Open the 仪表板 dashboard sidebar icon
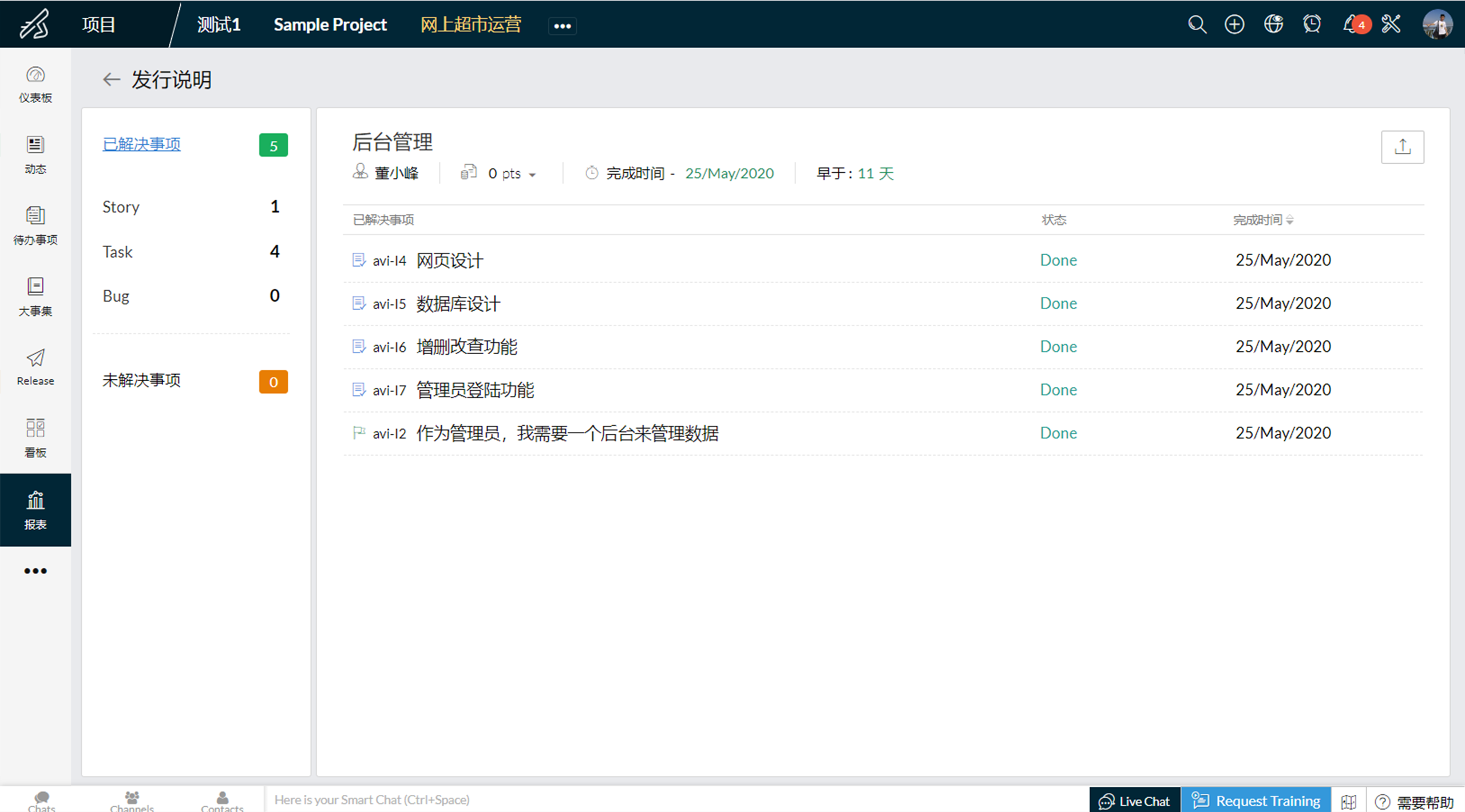This screenshot has height=812, width=1465. click(35, 84)
